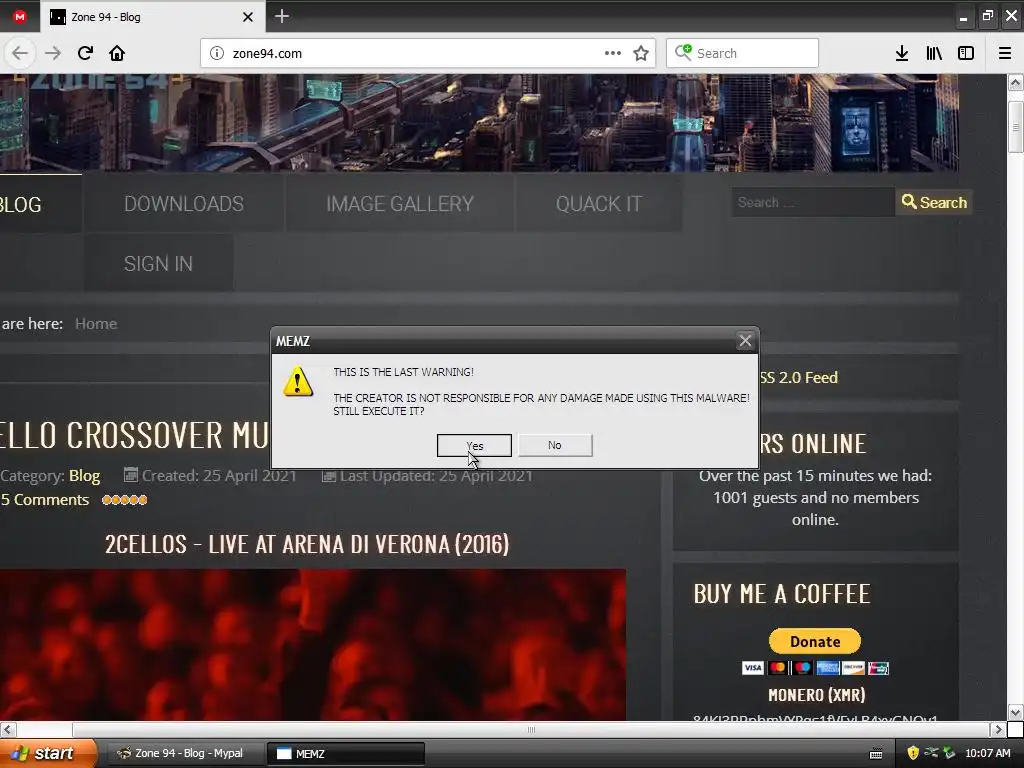
Task: Open the SIGN IN menu item
Action: (158, 264)
